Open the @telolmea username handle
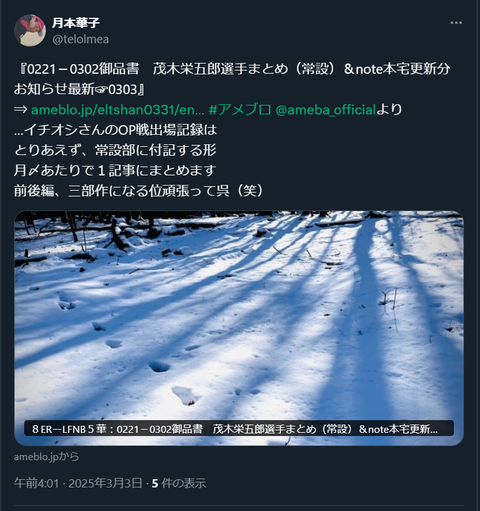480x511 pixels. (80, 39)
